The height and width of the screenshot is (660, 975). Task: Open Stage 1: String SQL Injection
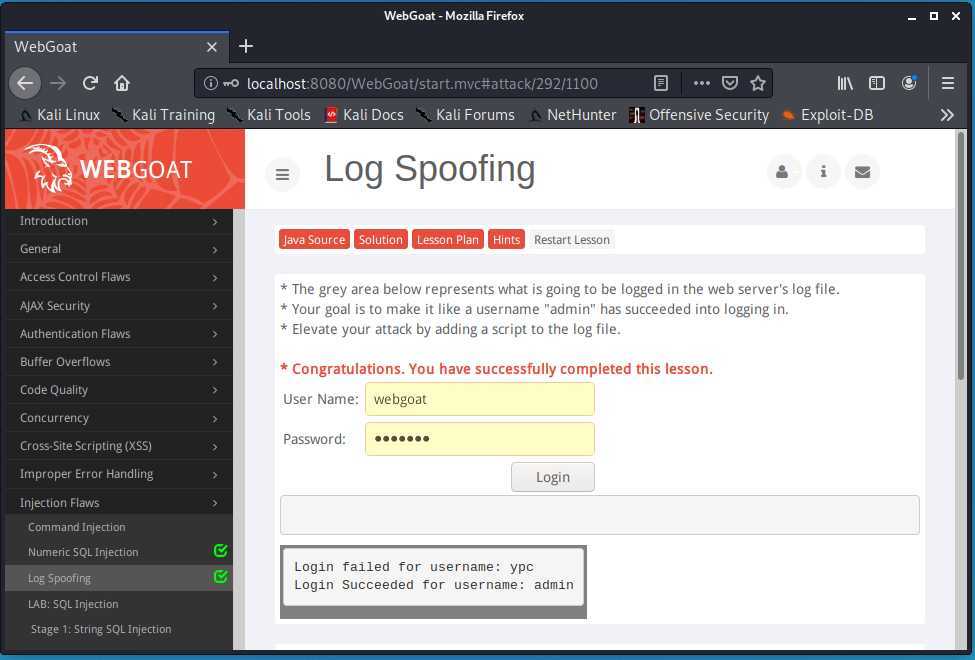(x=101, y=629)
